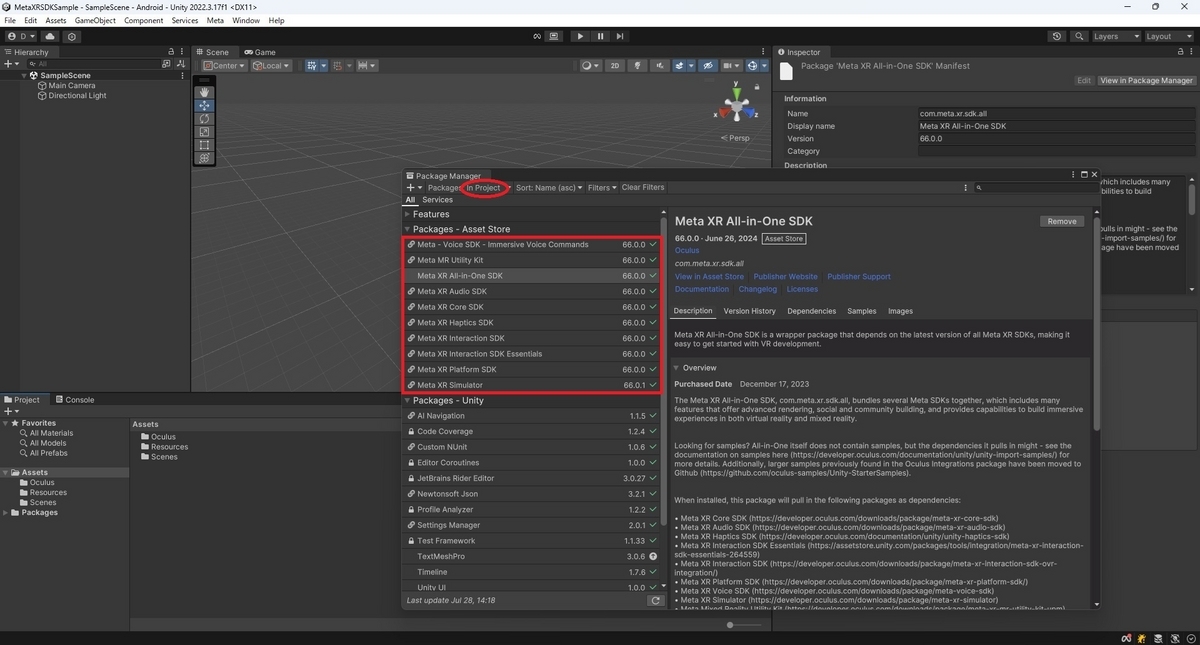Open the GameObject menu
This screenshot has height=645, width=1200.
coord(95,20)
